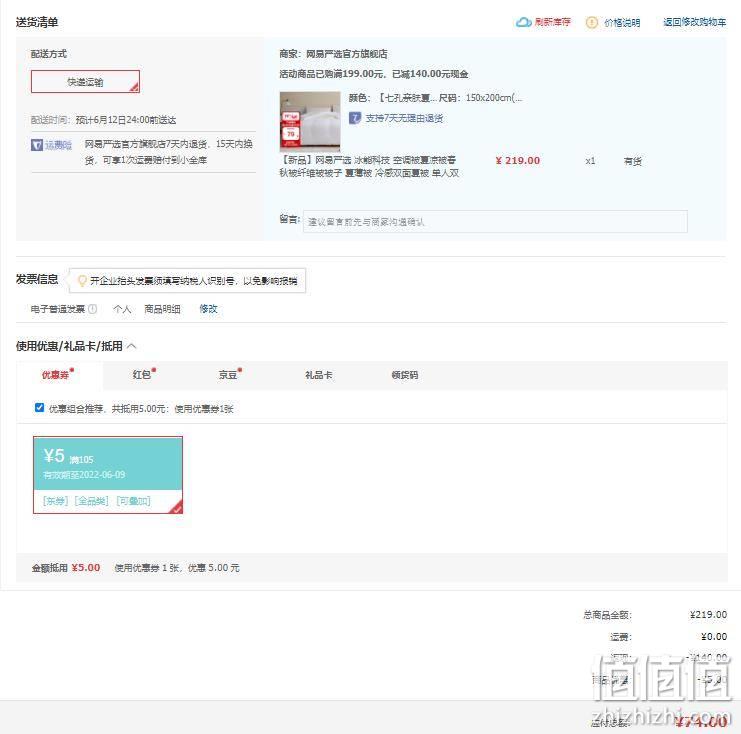Select the 优惠券 tab

pos(58,375)
